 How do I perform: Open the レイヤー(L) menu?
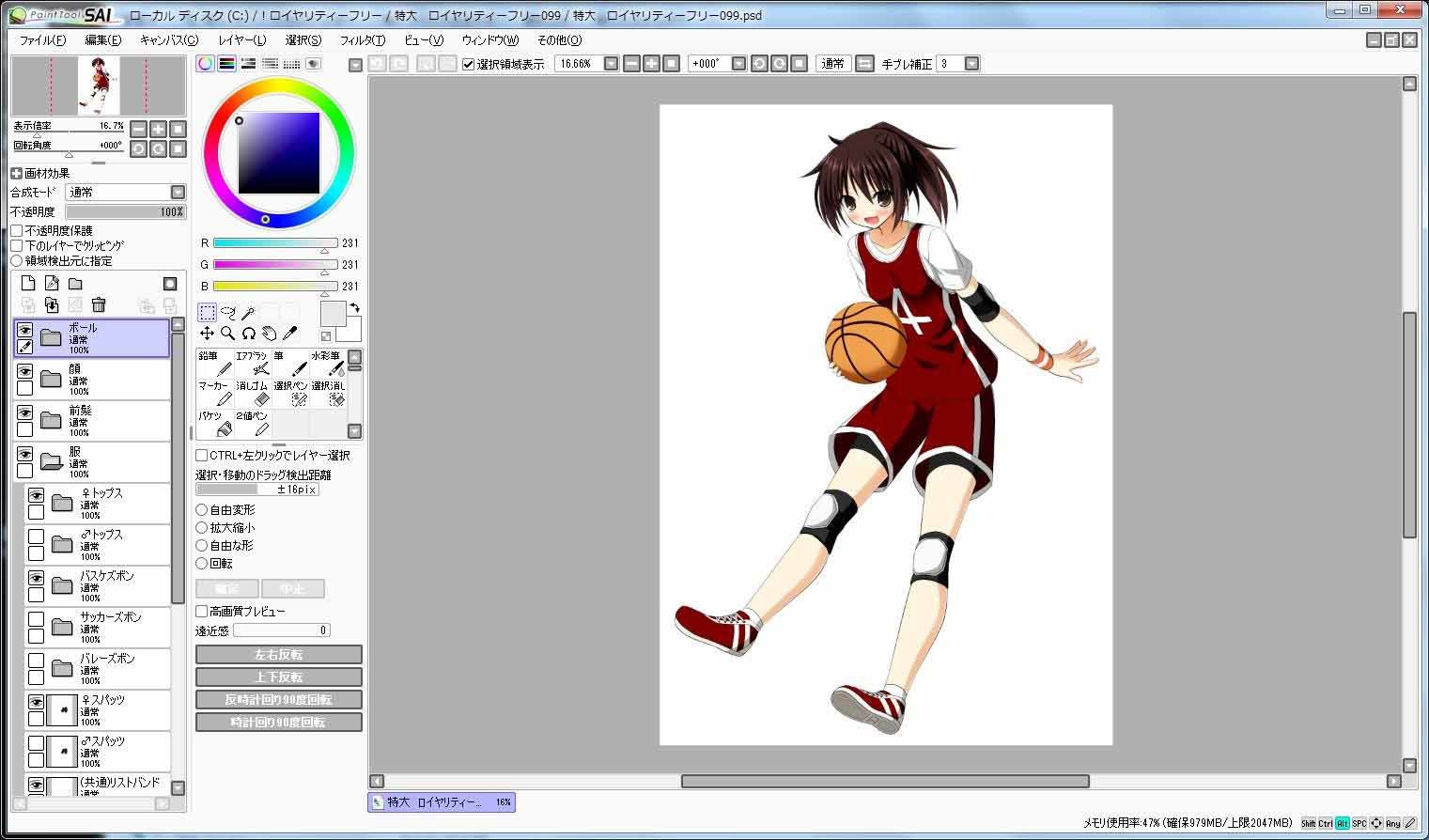click(x=241, y=40)
